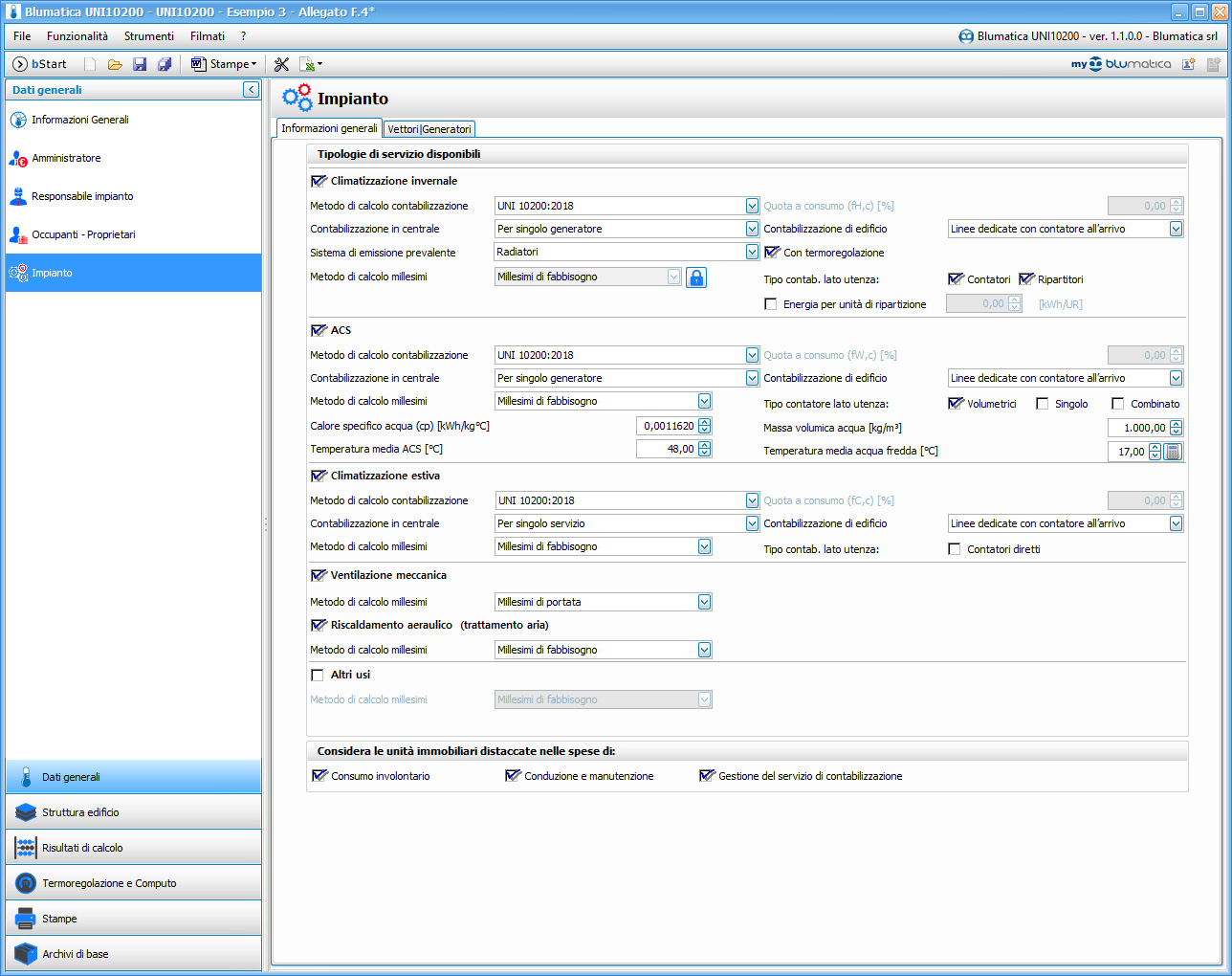Click the bStart button
The width and height of the screenshot is (1232, 976).
(40, 64)
